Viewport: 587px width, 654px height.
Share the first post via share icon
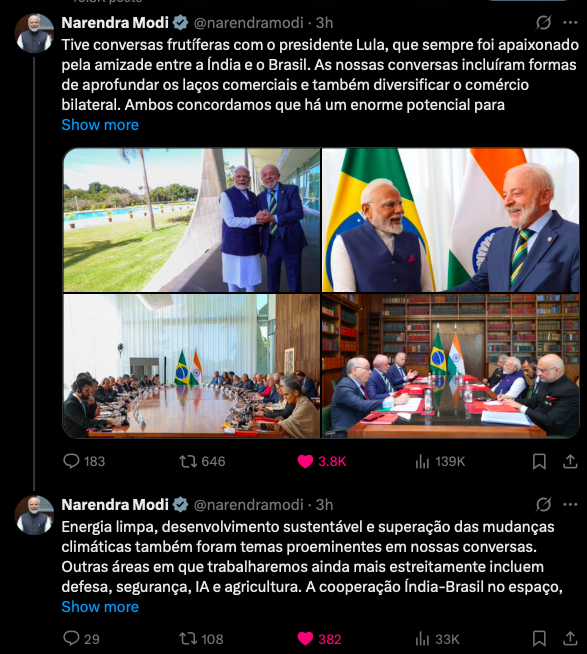(570, 461)
